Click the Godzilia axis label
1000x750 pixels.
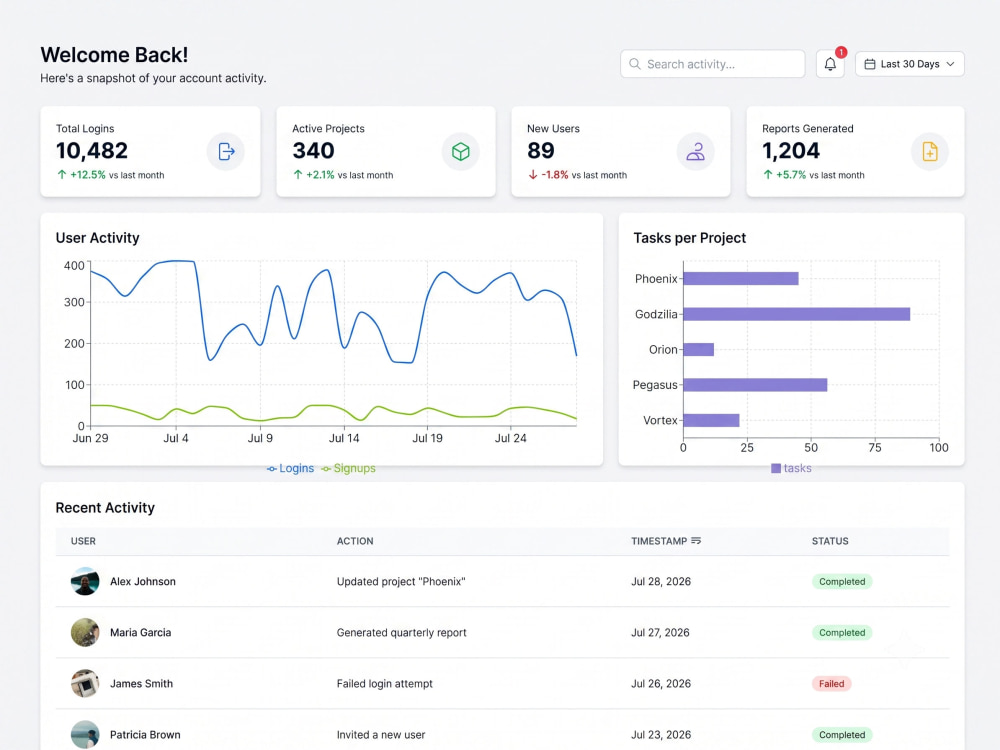tap(656, 314)
